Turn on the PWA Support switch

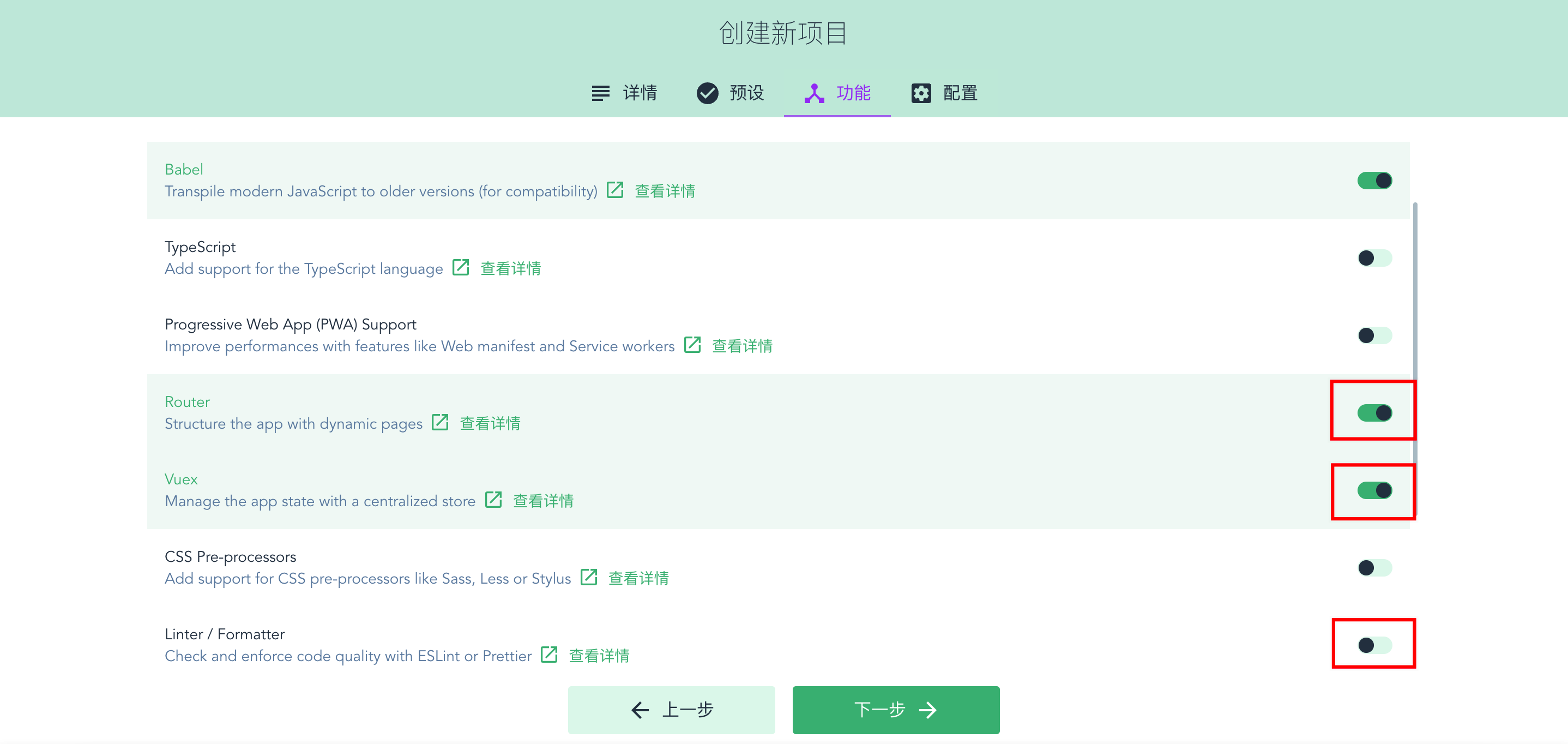click(1374, 335)
